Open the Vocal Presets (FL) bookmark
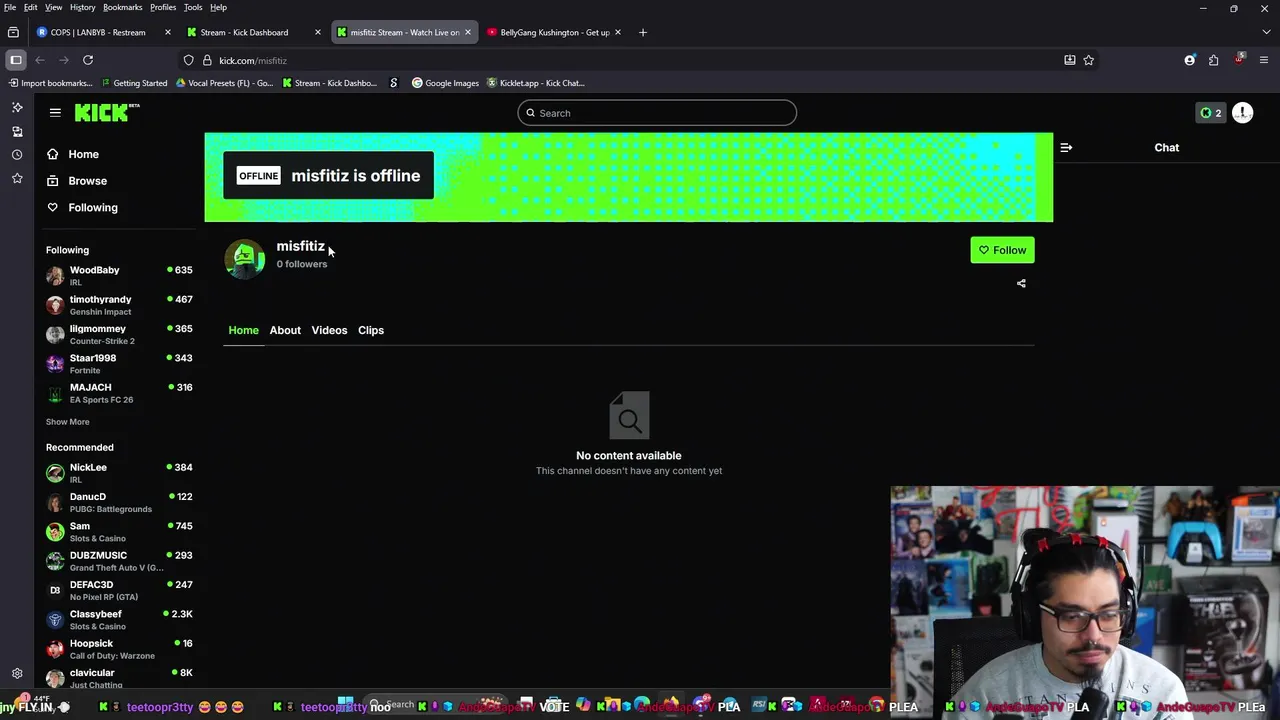Screen dimensions: 1280x720 224,83
